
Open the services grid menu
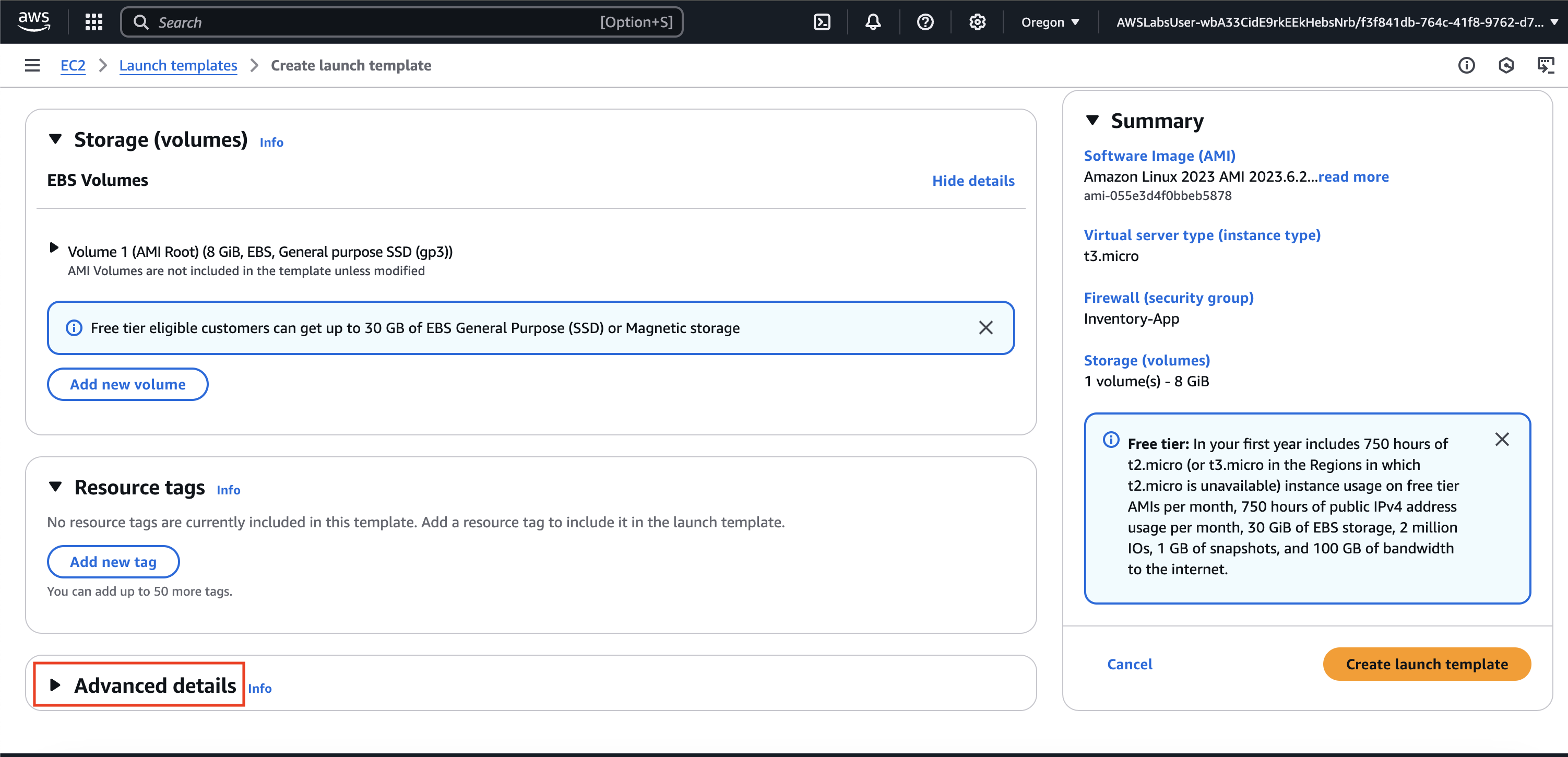[x=94, y=22]
